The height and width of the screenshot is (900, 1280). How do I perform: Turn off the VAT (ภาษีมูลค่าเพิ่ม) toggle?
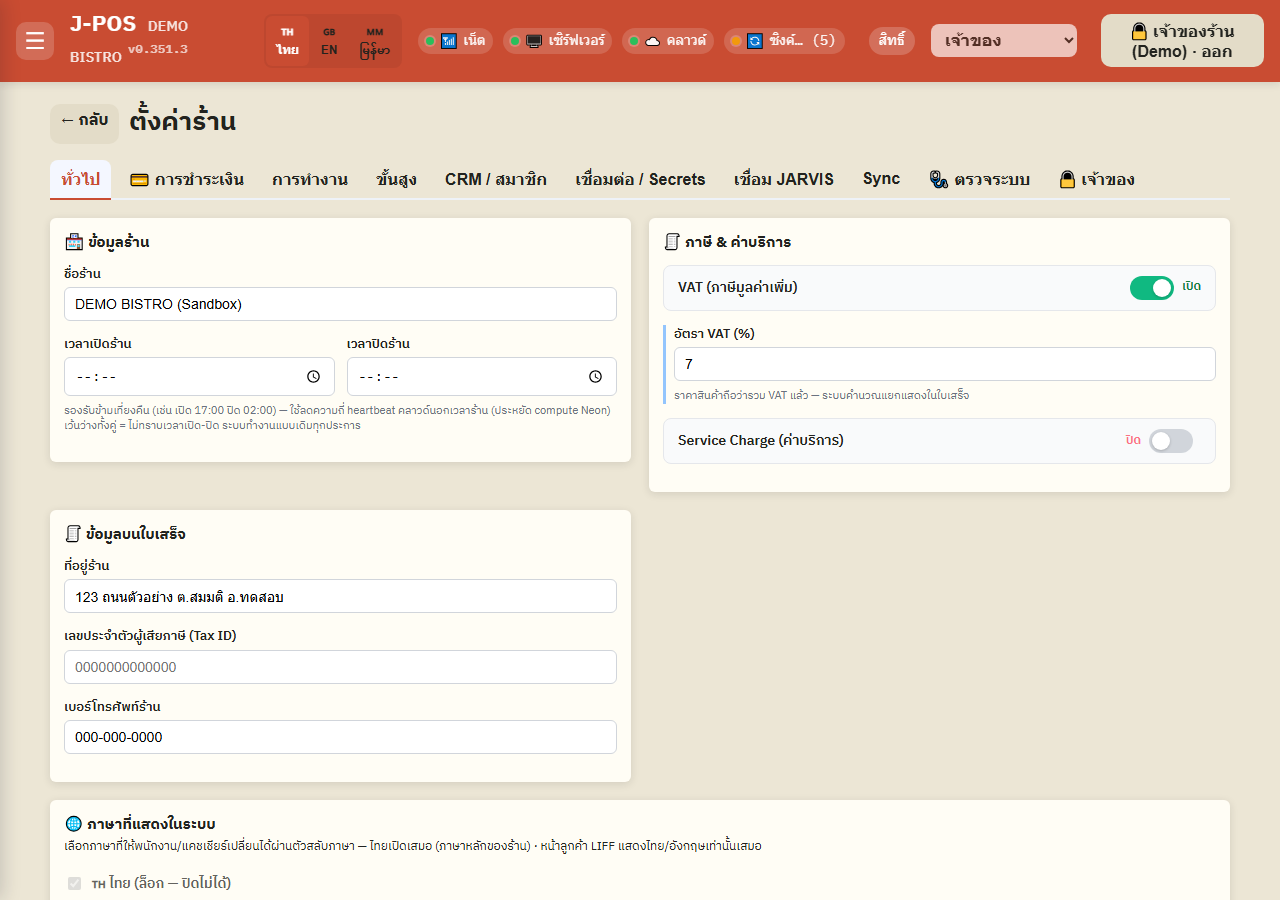[x=1152, y=288]
